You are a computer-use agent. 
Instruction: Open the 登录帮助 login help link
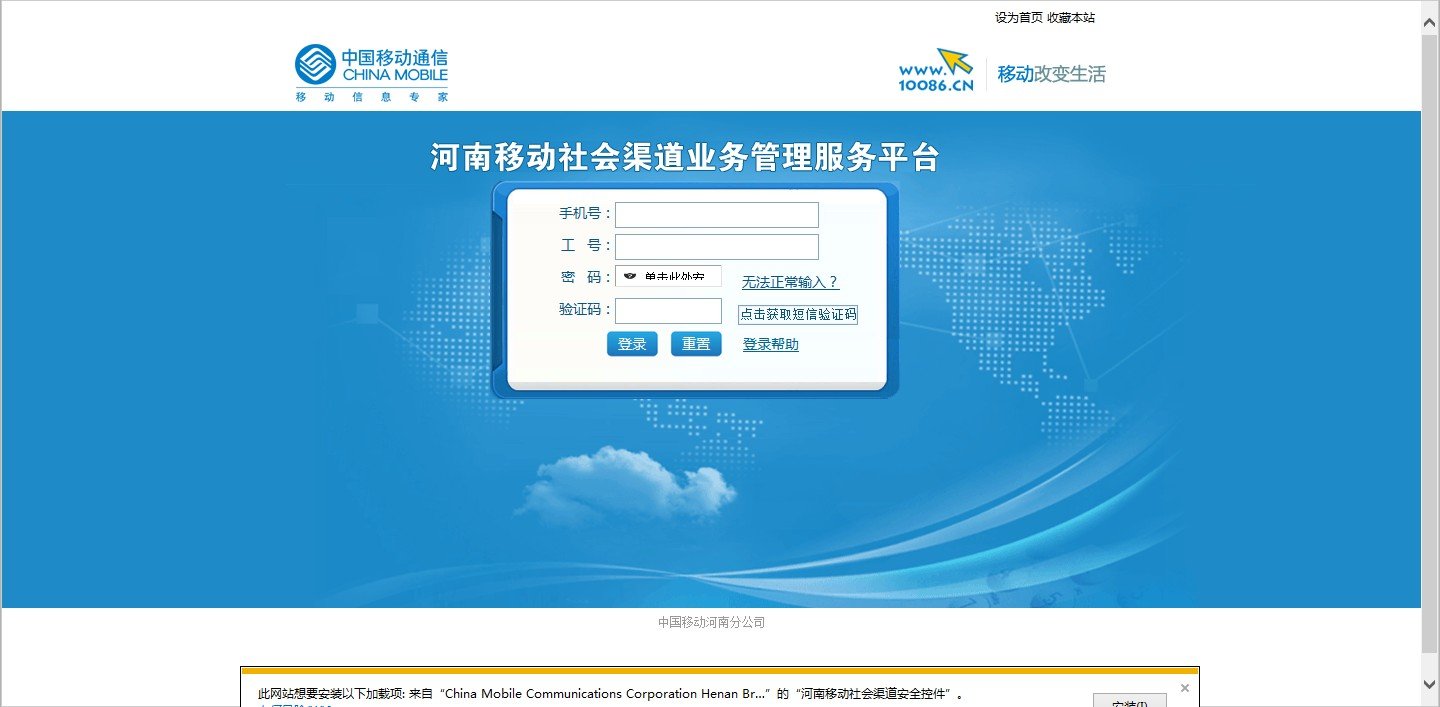[x=769, y=344]
